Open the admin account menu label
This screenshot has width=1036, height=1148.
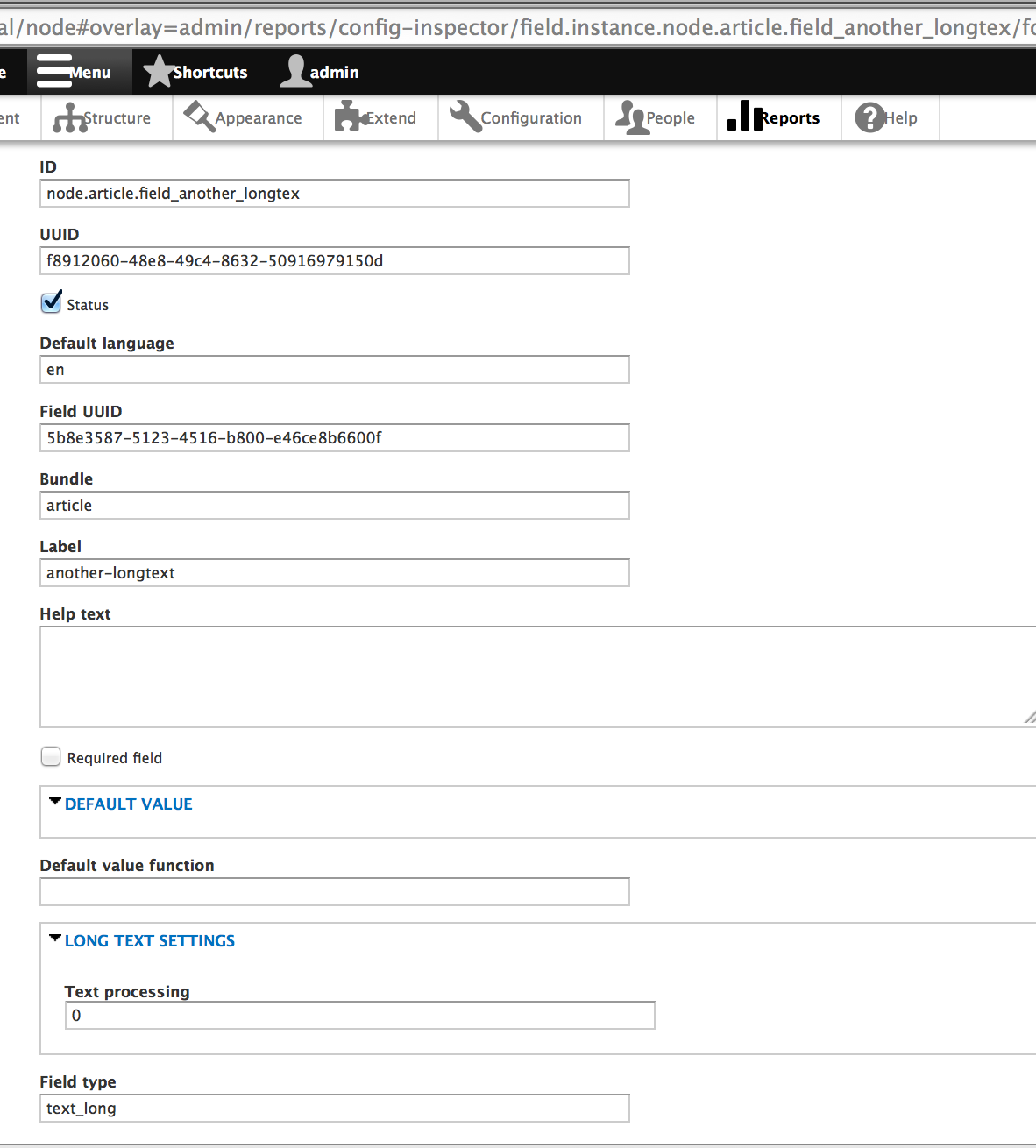pyautogui.click(x=335, y=73)
